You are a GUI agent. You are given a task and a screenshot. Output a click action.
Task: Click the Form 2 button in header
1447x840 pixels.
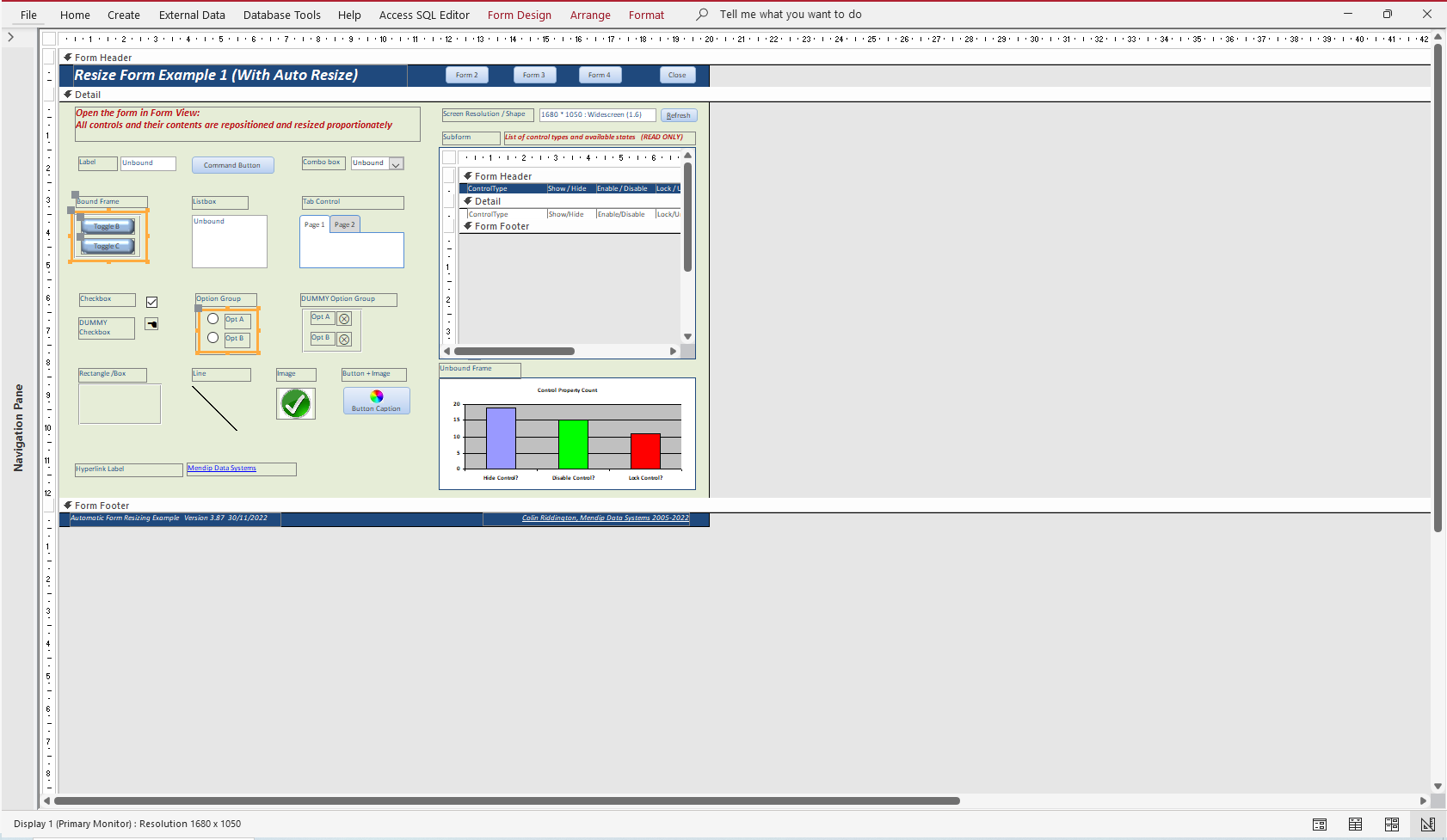[467, 75]
